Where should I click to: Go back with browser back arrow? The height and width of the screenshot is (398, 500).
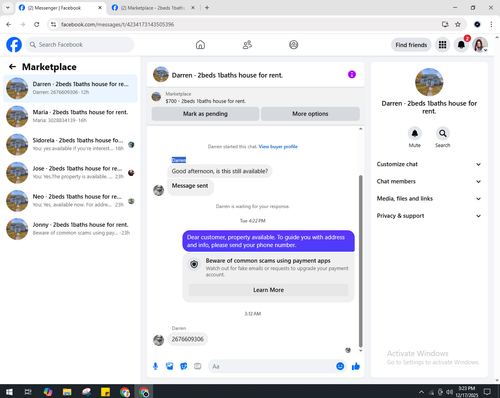click(9, 24)
